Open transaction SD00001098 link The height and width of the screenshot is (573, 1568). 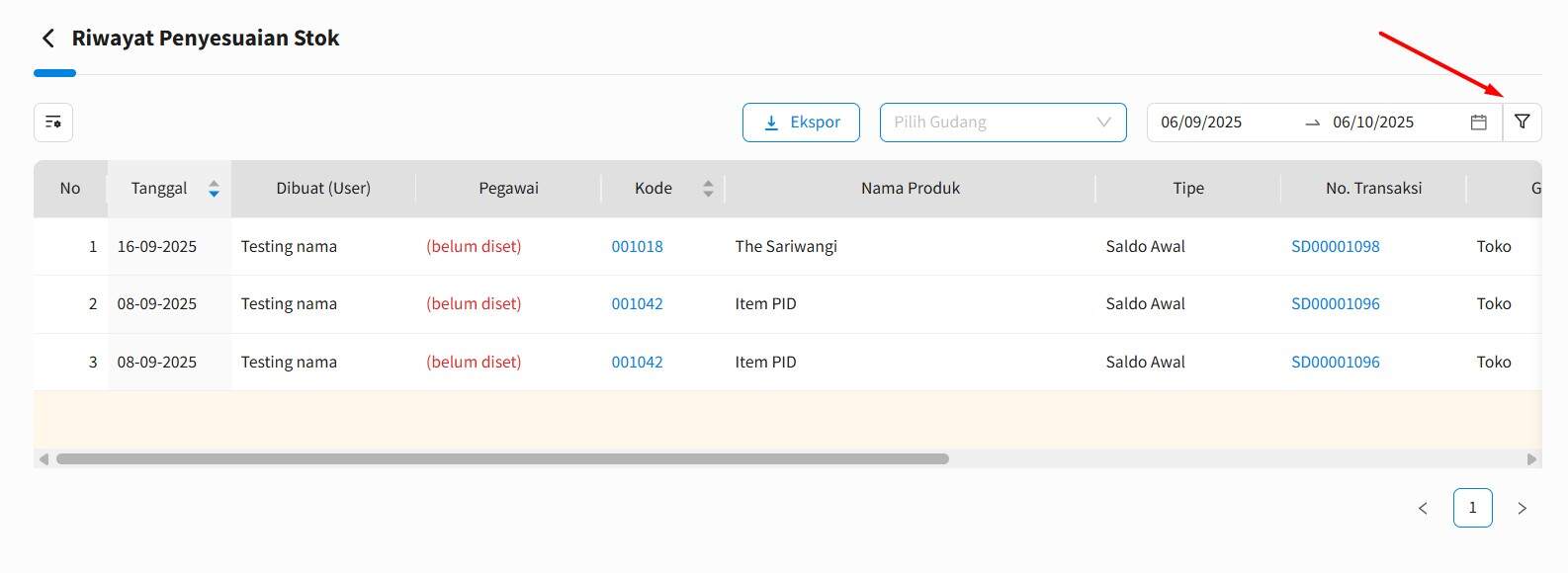[x=1335, y=247]
